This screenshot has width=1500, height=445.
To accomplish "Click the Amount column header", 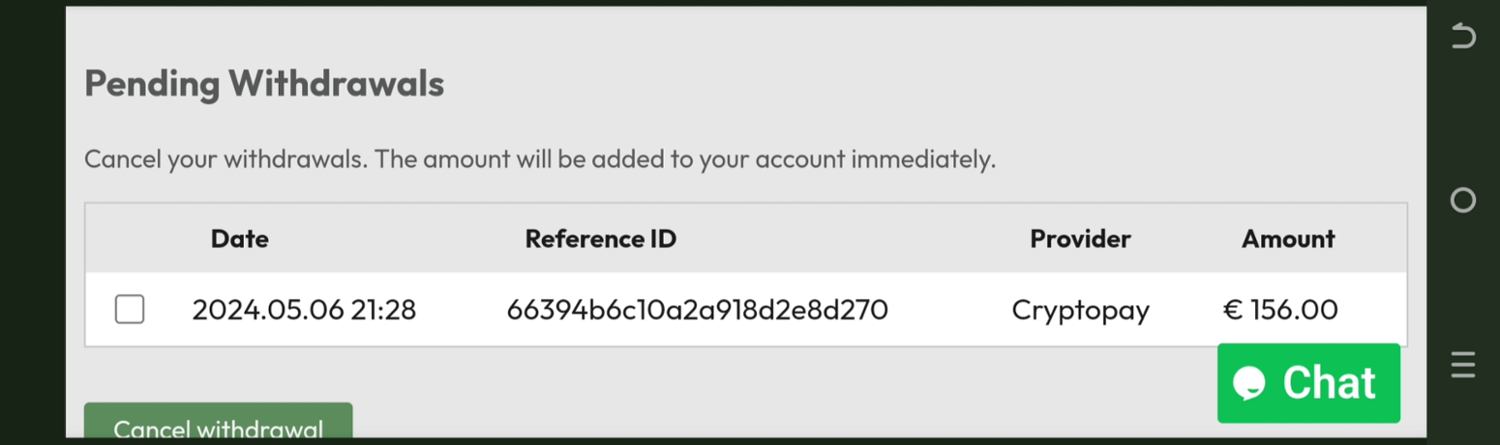I will click(x=1288, y=239).
